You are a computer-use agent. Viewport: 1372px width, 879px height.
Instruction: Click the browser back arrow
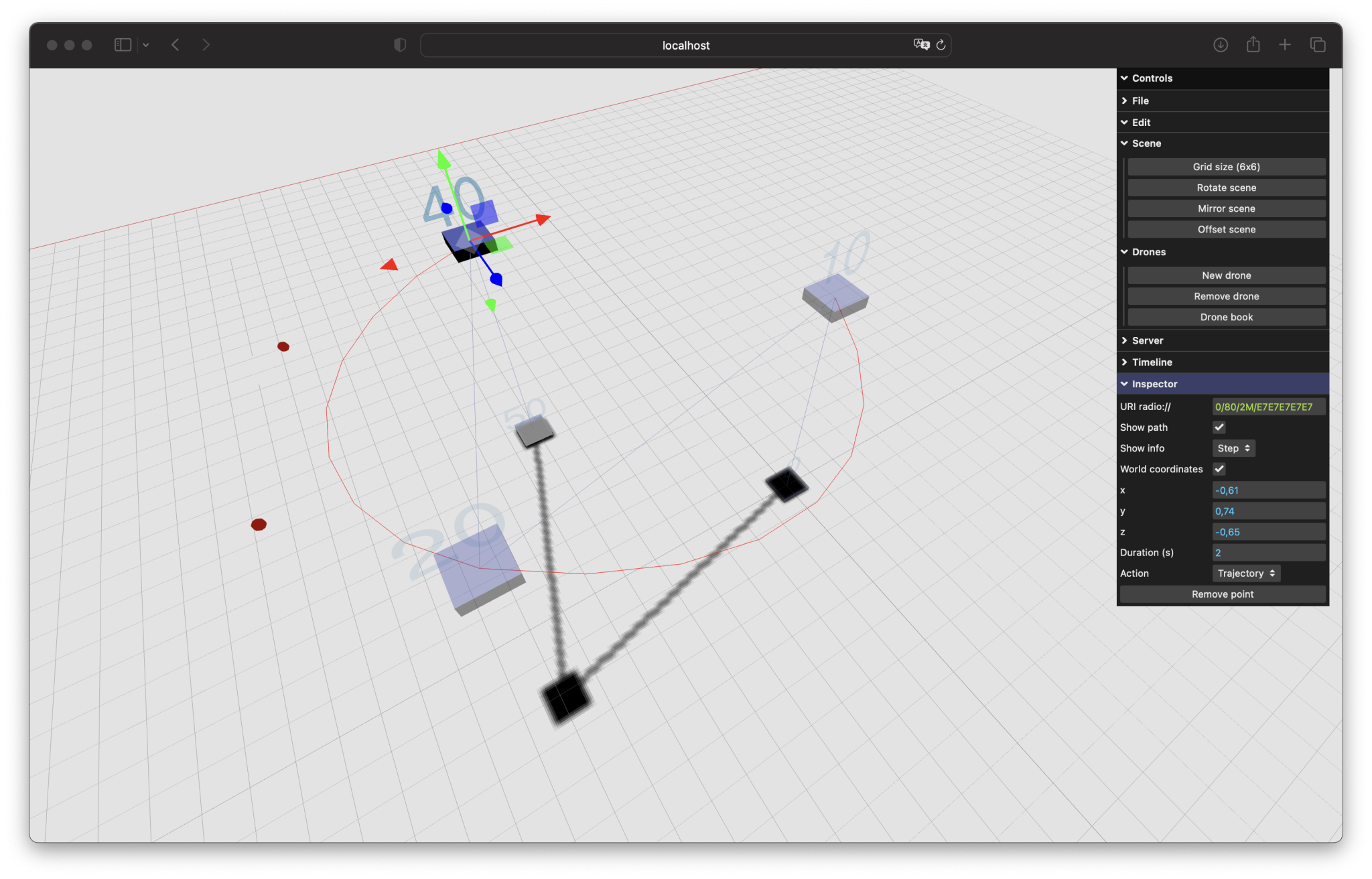pyautogui.click(x=176, y=45)
